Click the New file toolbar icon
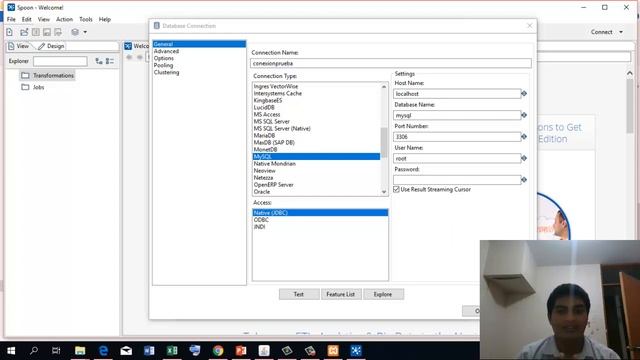The width and height of the screenshot is (640, 360). (9, 32)
